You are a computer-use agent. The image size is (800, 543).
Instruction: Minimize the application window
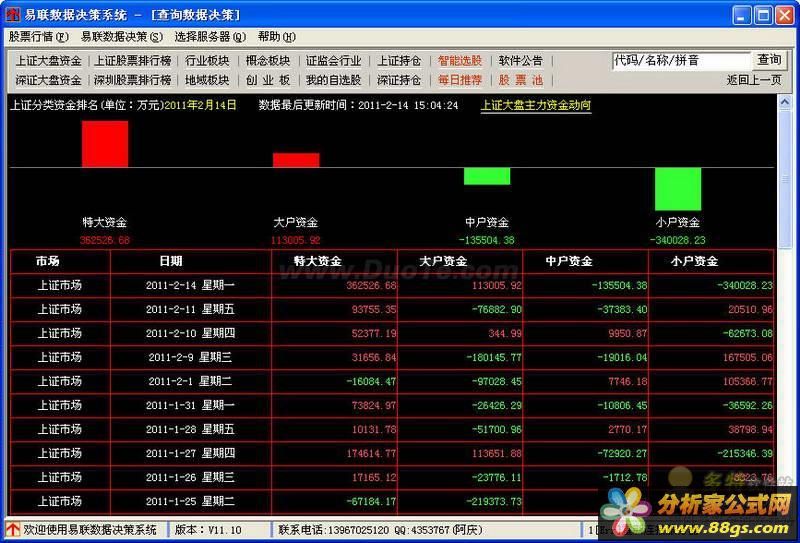(x=742, y=15)
